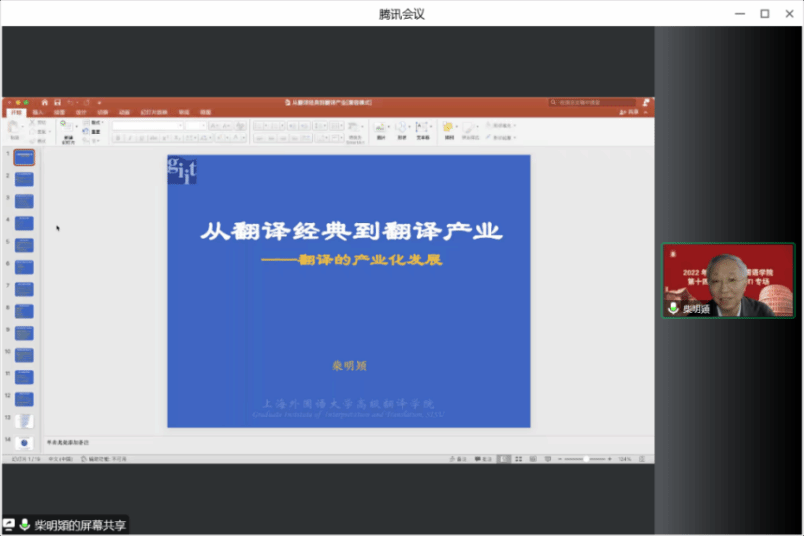Toggle the Notes pane in status bar
The image size is (804, 536).
pyautogui.click(x=456, y=459)
